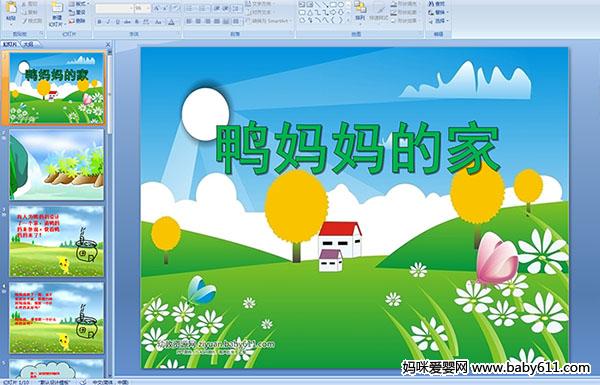
Task: Click the Replace button in Editing group
Action: click(438, 12)
